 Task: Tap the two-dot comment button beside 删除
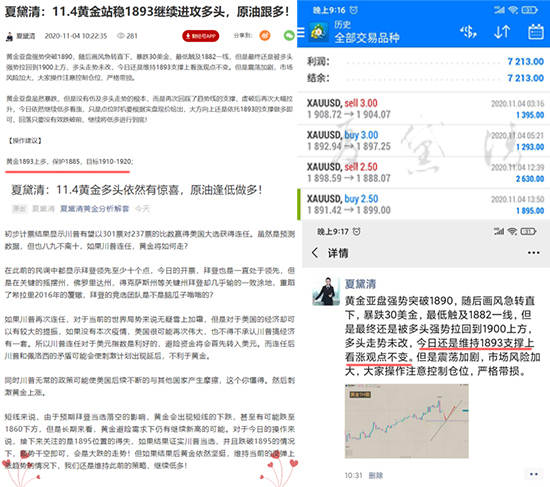click(x=534, y=474)
